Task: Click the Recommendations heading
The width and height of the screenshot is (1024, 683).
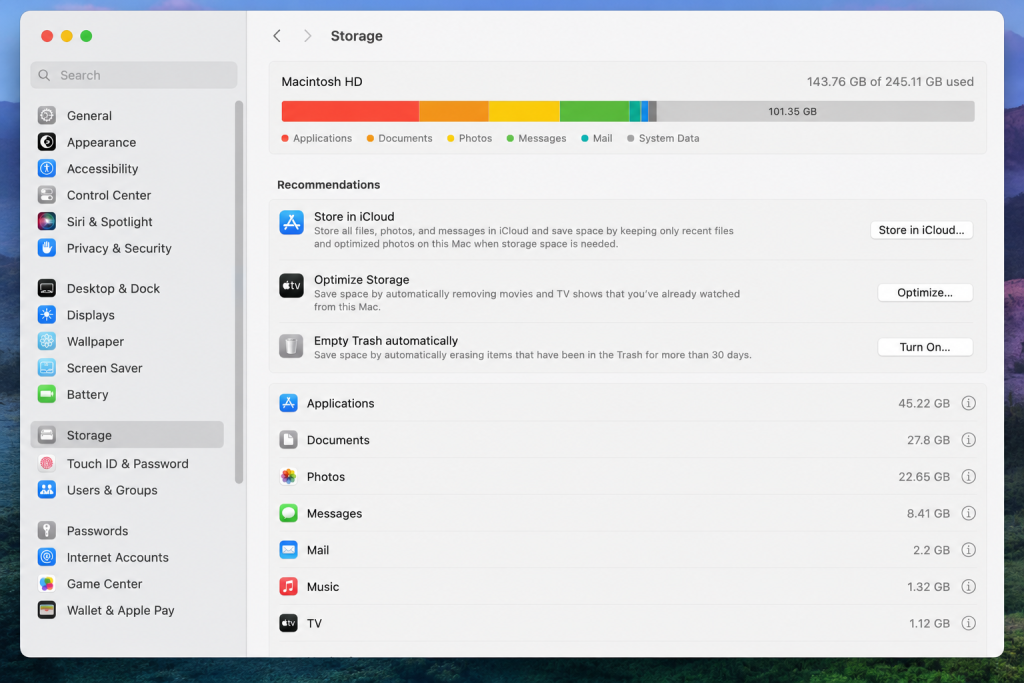Action: pyautogui.click(x=328, y=185)
